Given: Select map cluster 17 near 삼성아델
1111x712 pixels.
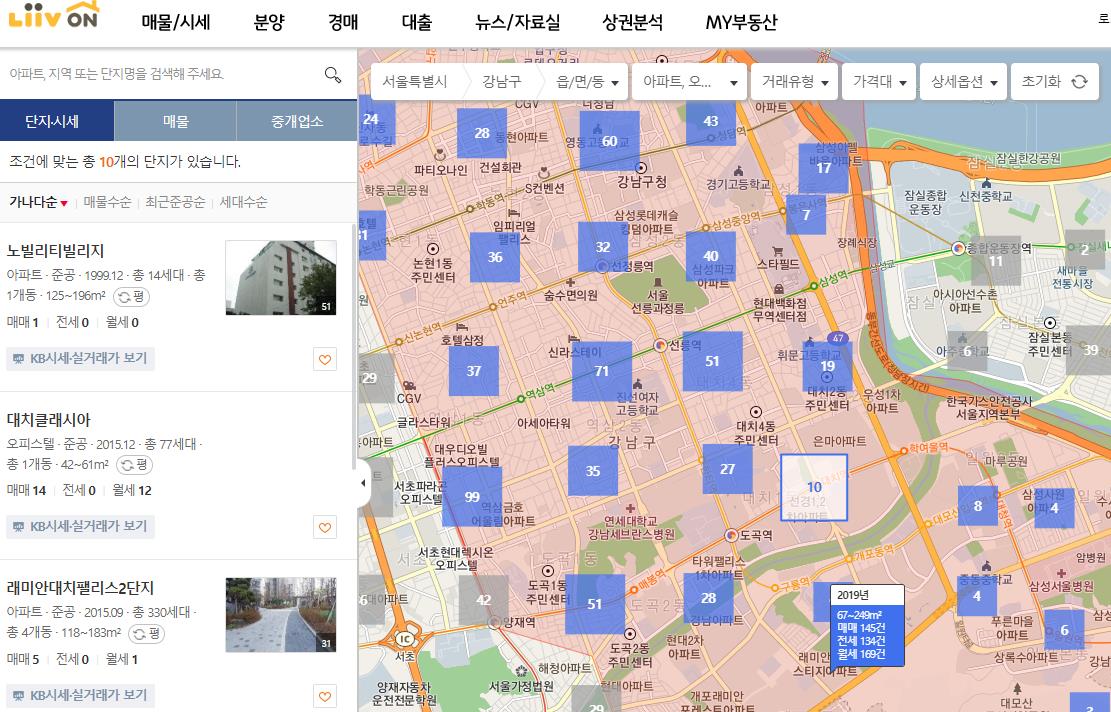Looking at the screenshot, I should [823, 168].
